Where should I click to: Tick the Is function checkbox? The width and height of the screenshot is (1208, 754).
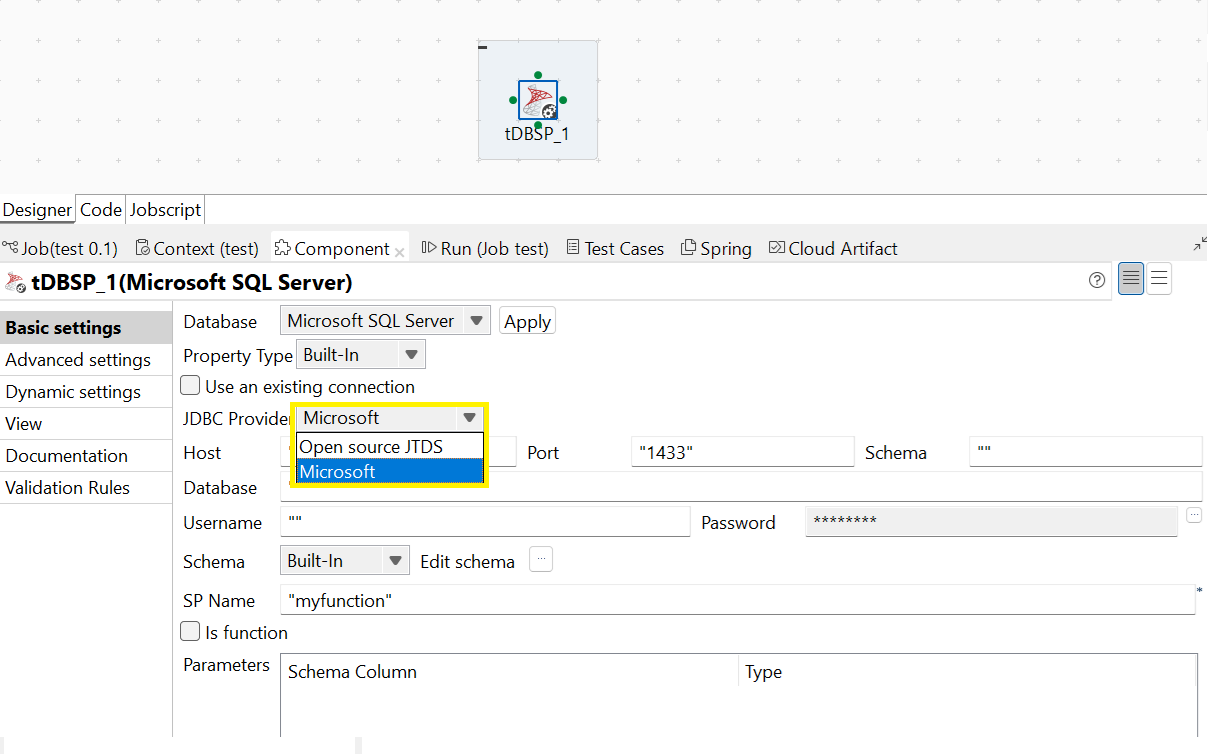[190, 632]
